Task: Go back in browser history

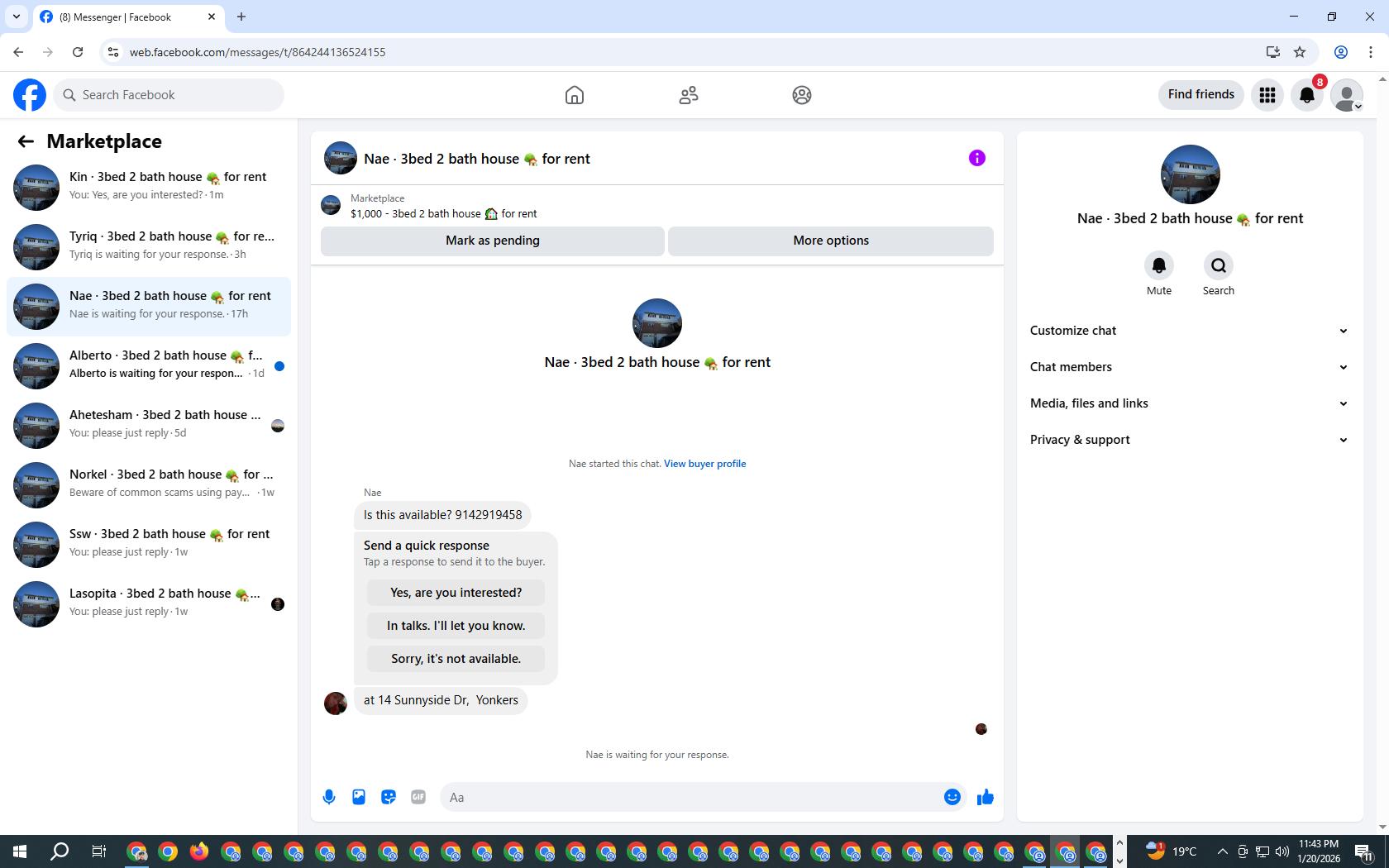Action: click(18, 52)
